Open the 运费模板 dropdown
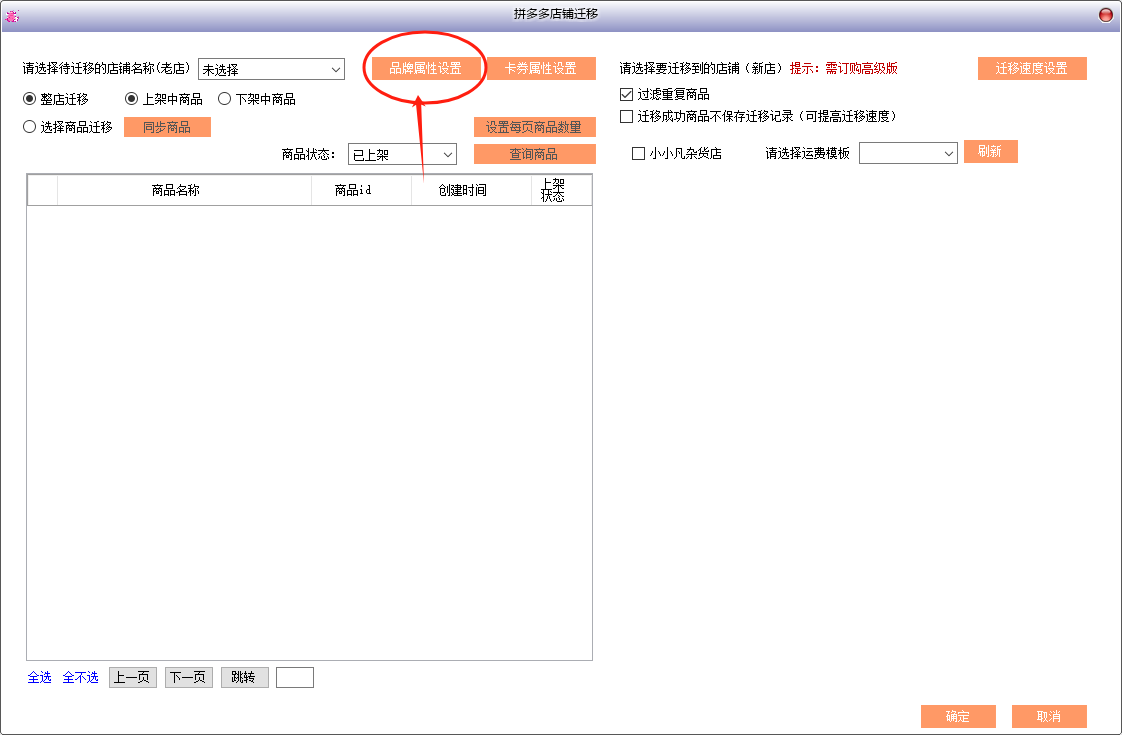Viewport: 1122px width, 735px height. point(908,153)
